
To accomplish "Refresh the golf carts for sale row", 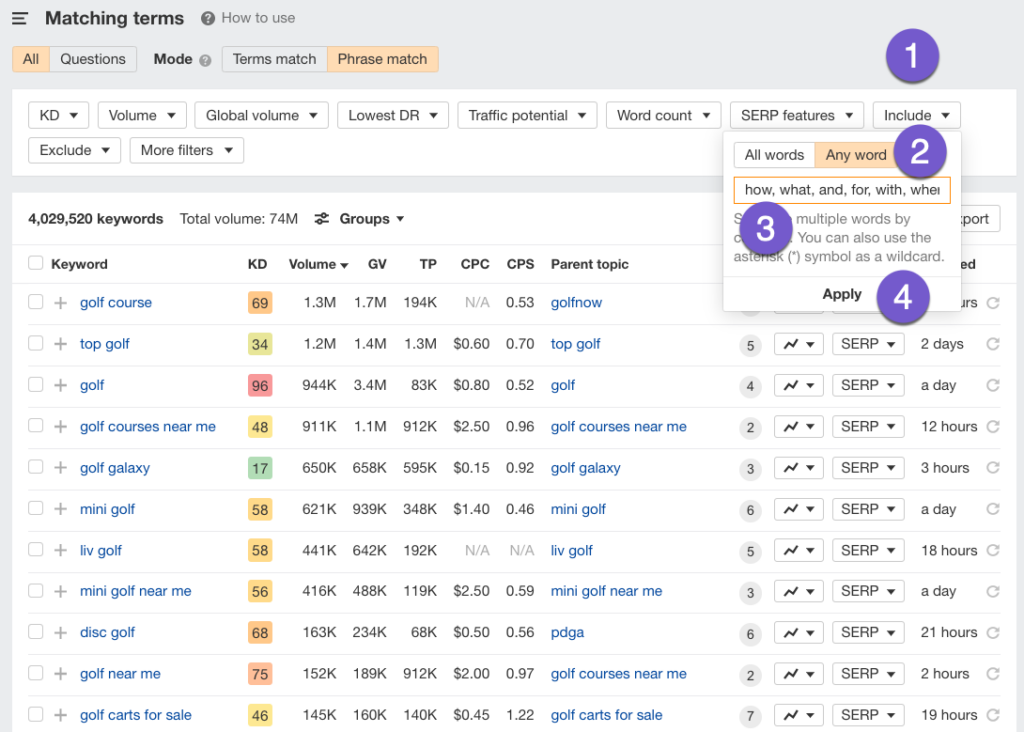I will 993,715.
